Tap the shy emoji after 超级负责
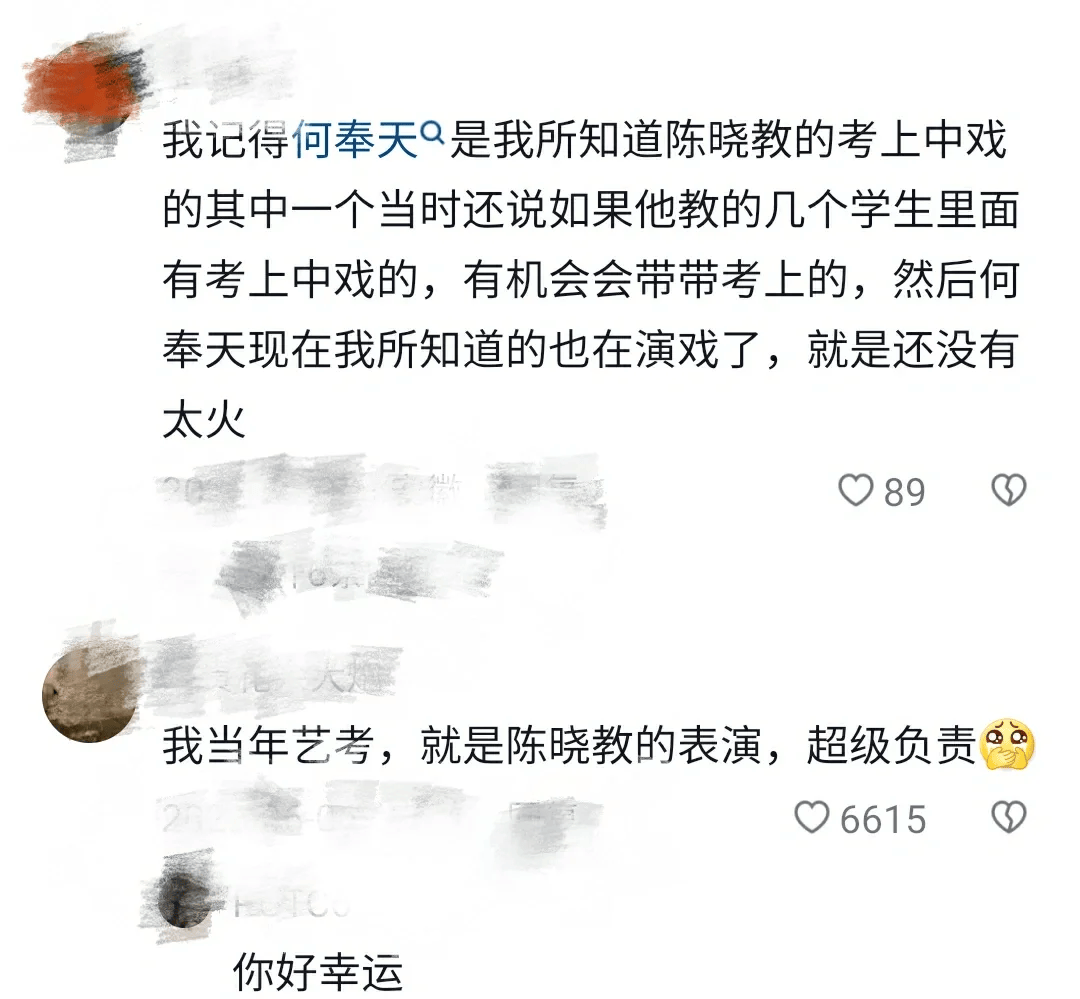1080x999 pixels. (x=1007, y=745)
